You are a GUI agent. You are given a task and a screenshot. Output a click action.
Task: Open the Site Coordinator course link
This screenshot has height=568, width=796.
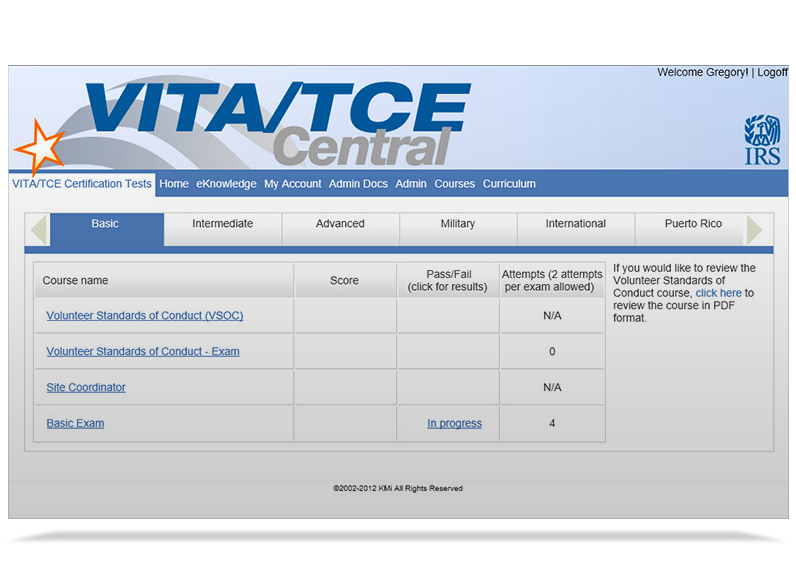(x=86, y=387)
